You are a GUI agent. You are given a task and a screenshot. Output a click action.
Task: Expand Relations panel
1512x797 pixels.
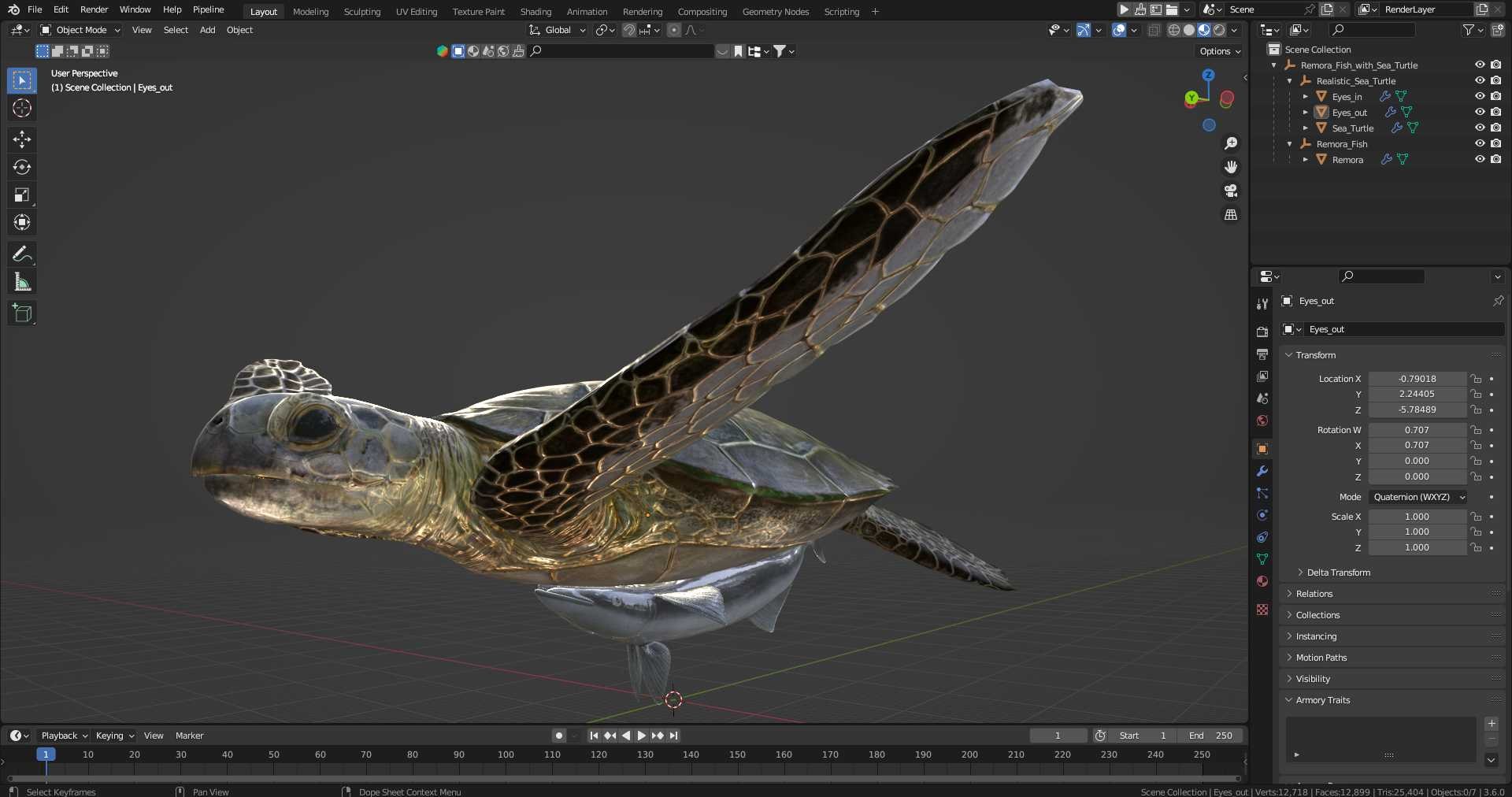pos(1314,594)
